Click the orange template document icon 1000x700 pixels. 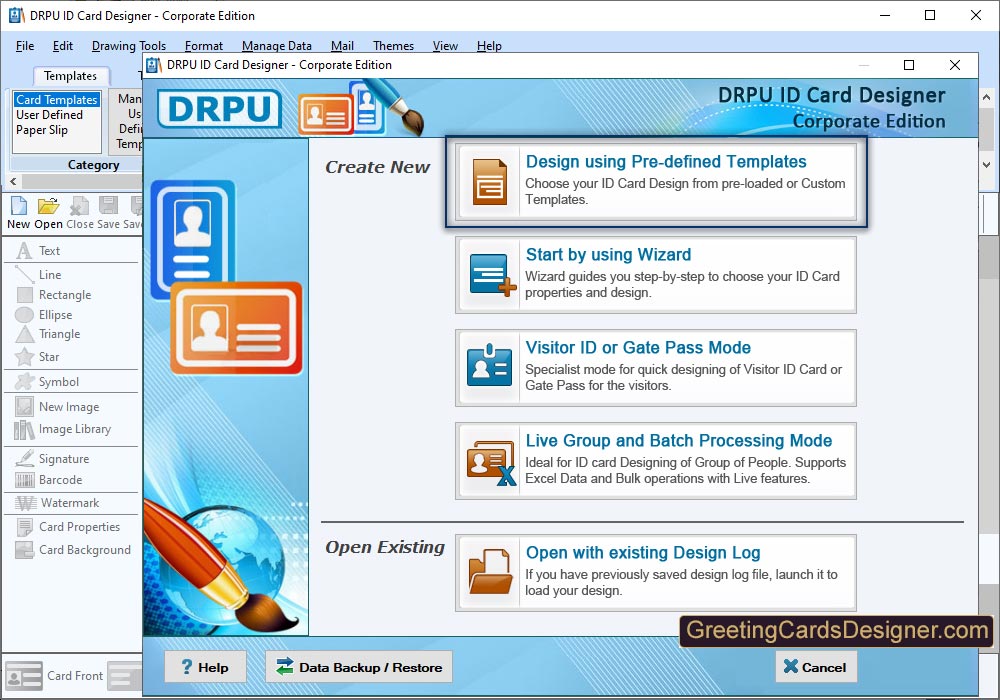490,182
